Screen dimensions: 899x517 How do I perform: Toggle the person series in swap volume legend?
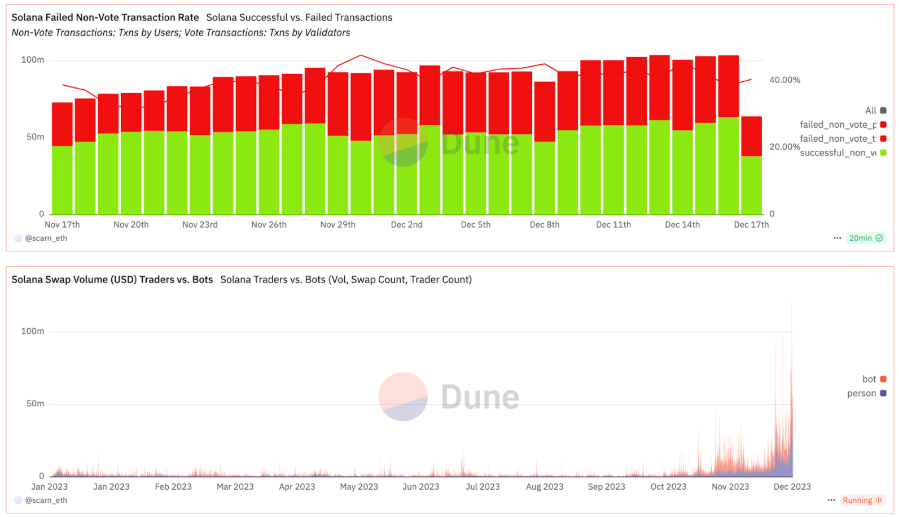click(x=866, y=393)
